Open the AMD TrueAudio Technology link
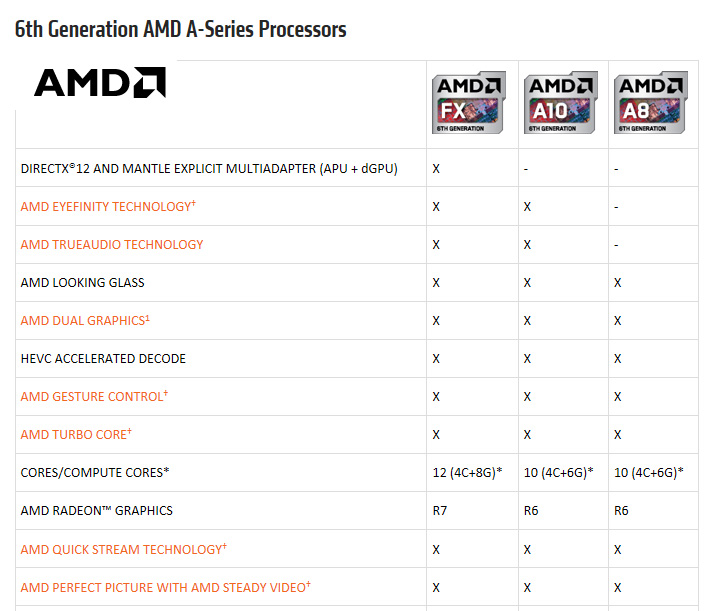708x611 pixels. click(111, 244)
